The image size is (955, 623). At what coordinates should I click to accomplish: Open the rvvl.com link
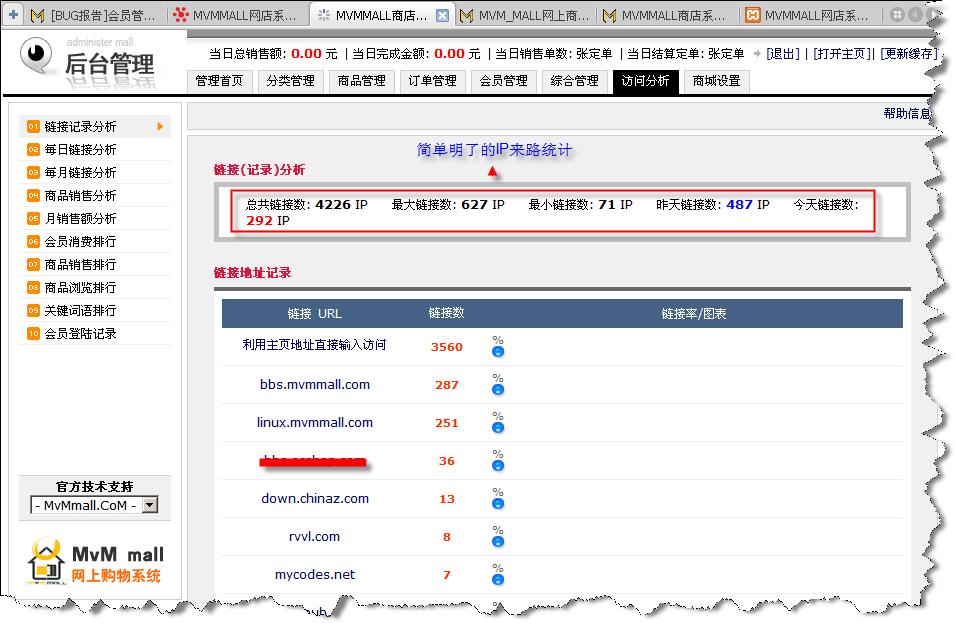pos(314,537)
